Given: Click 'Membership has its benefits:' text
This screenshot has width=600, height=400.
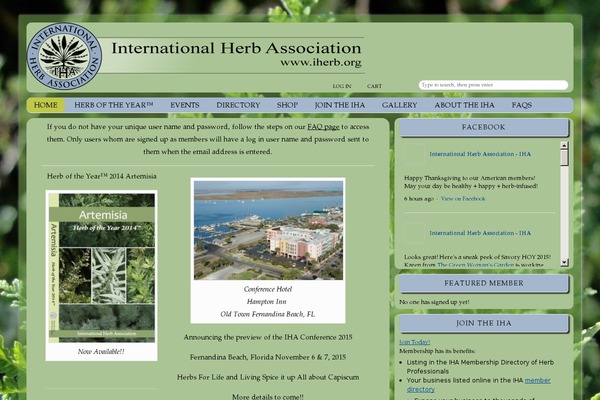Looking at the screenshot, I should point(437,351).
